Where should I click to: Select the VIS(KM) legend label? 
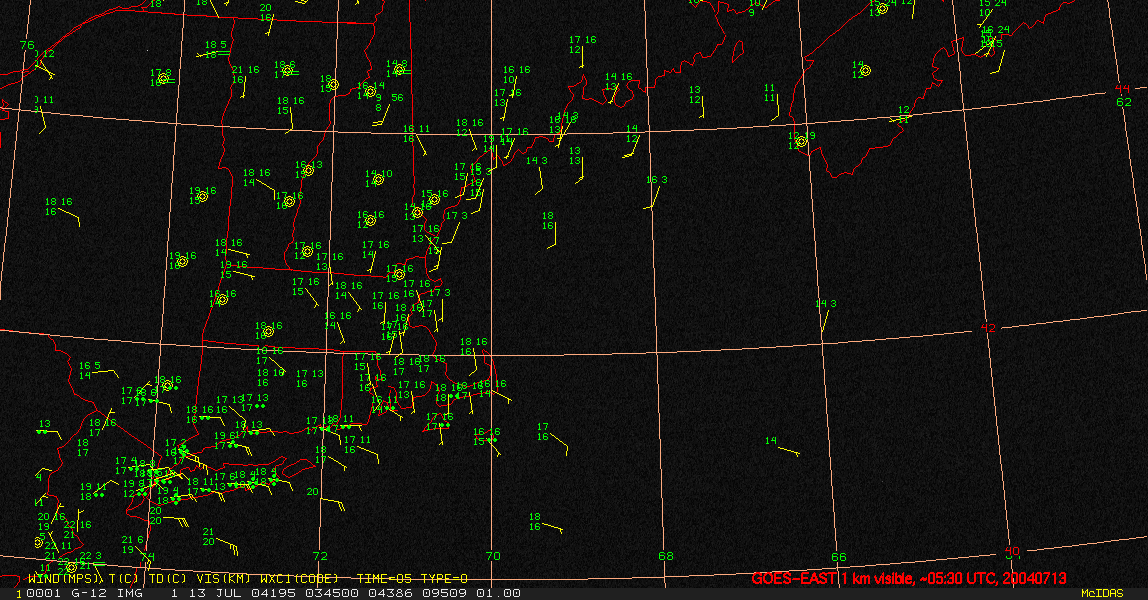(x=223, y=579)
